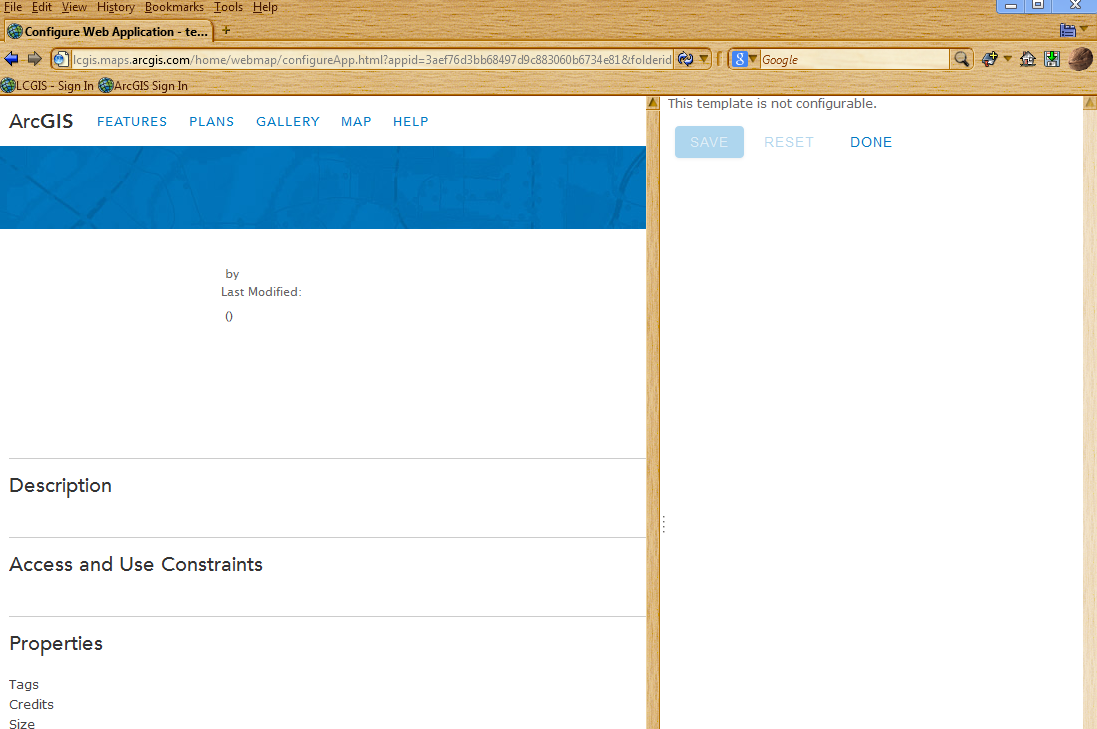Click the Last Modified label

(x=261, y=292)
